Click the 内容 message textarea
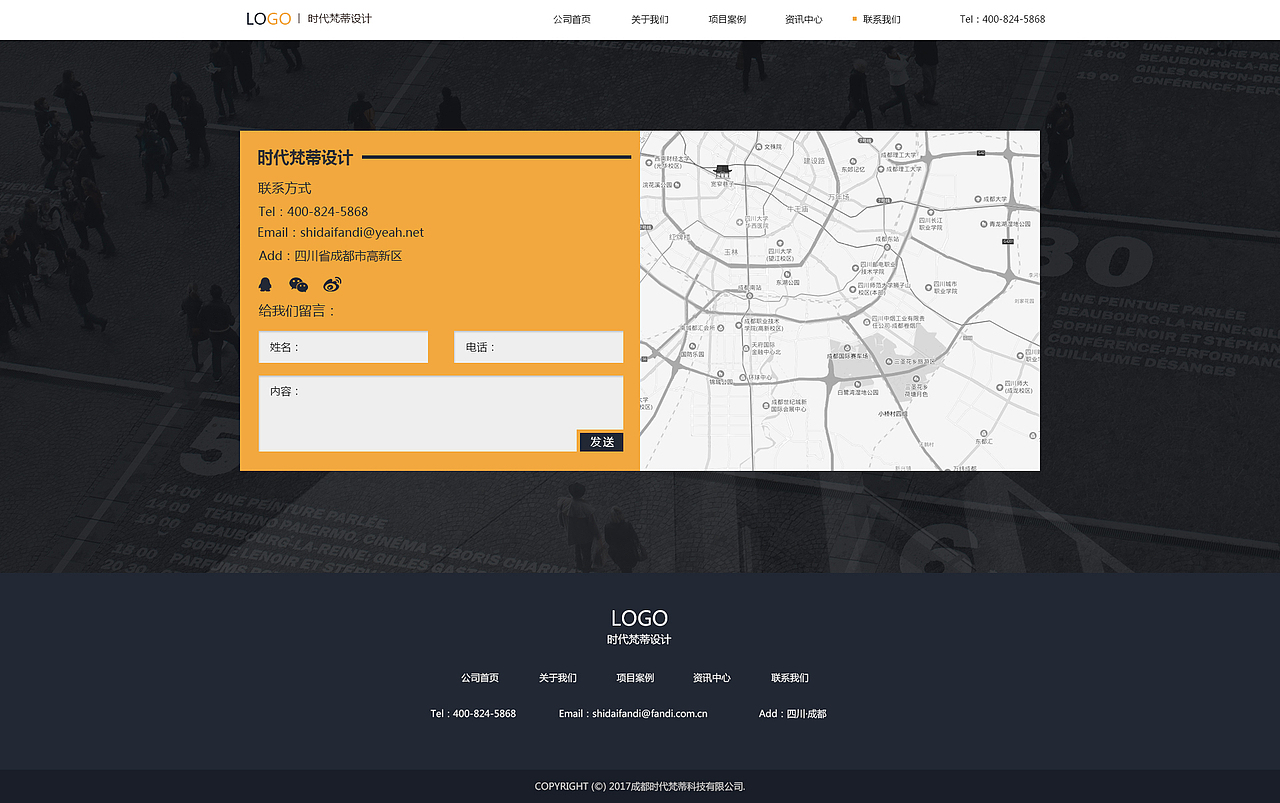The height and width of the screenshot is (803, 1280). (441, 413)
